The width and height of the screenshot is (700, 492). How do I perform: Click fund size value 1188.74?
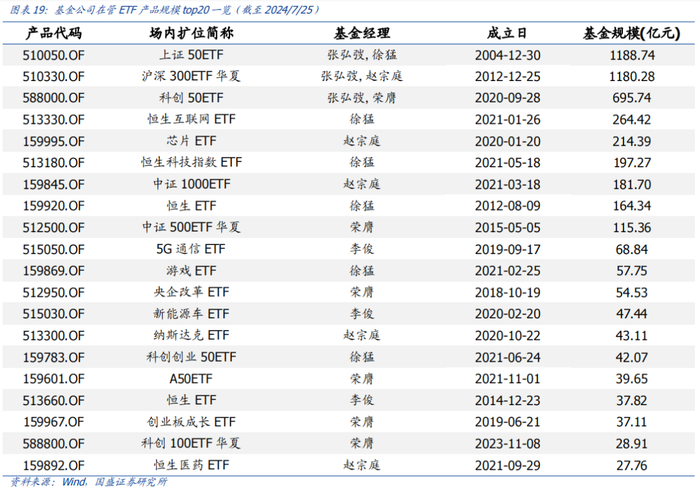632,55
